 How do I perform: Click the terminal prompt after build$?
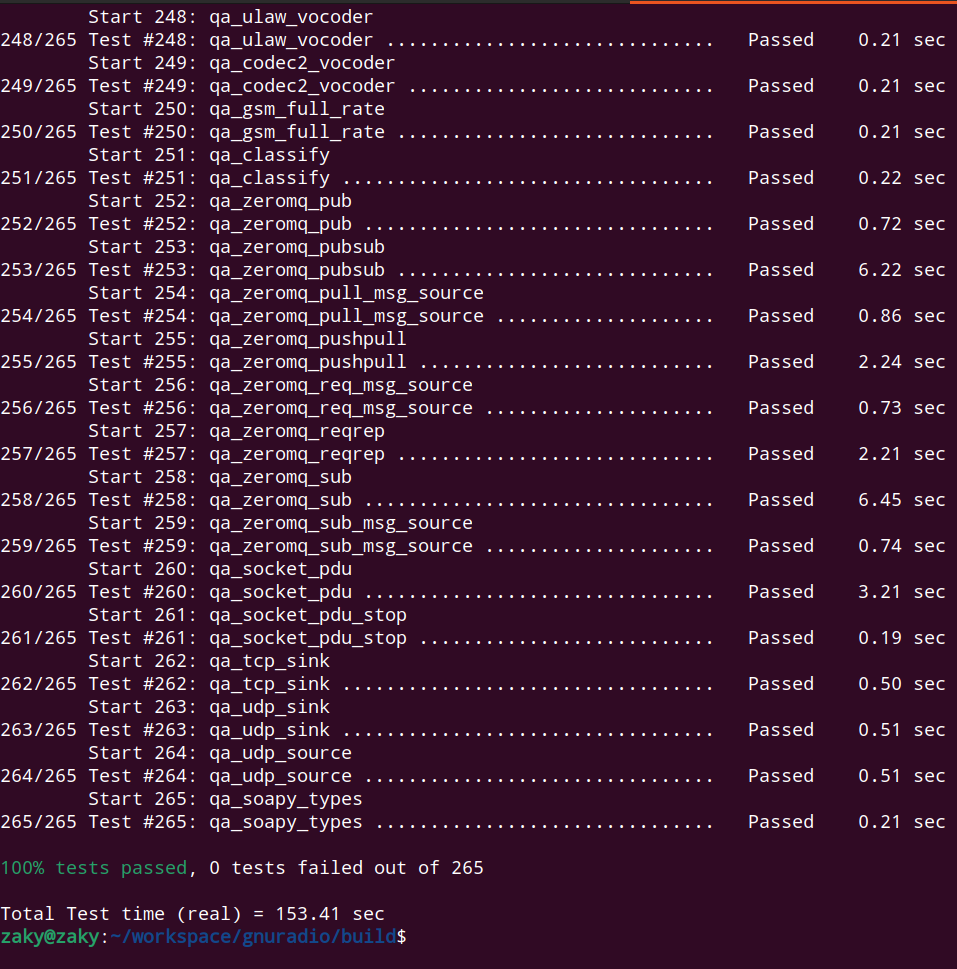(412, 937)
